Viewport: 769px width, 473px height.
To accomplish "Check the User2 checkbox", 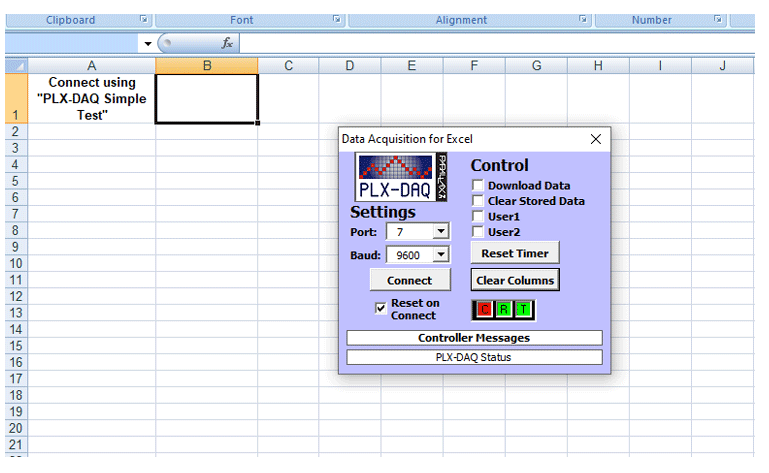I will [x=478, y=232].
